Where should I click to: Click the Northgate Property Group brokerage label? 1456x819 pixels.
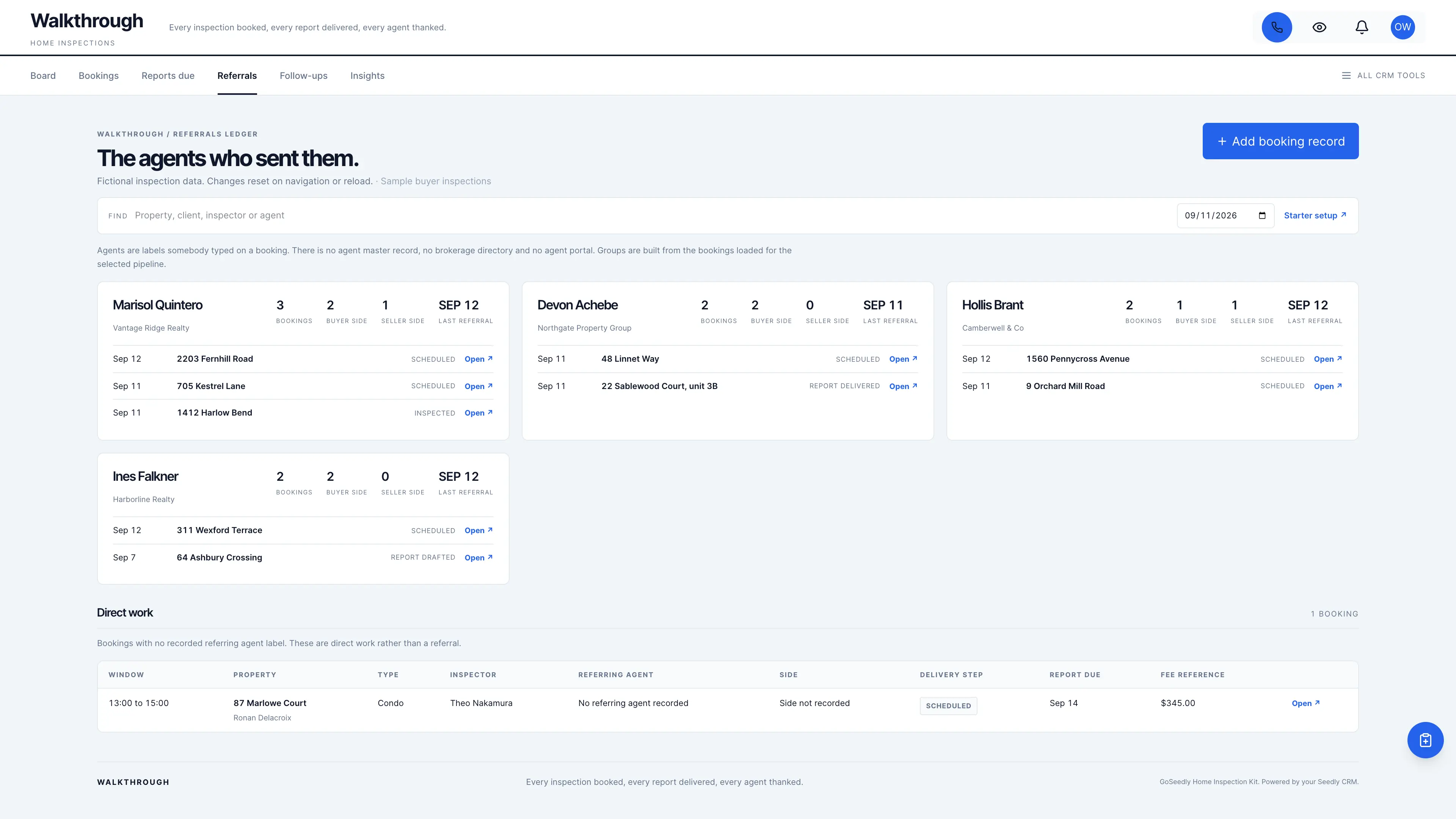tap(584, 328)
